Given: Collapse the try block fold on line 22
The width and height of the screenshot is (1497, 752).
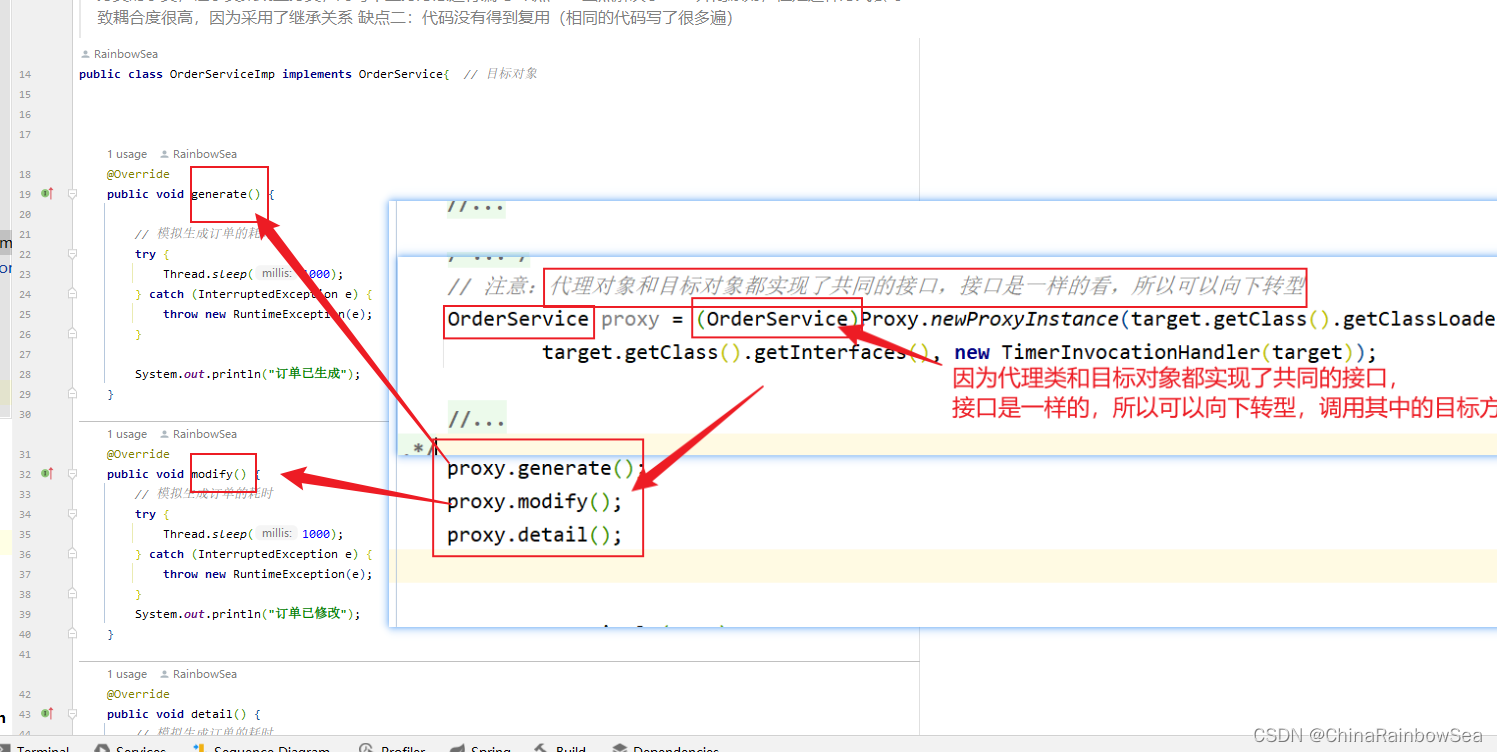Looking at the screenshot, I should pyautogui.click(x=72, y=254).
